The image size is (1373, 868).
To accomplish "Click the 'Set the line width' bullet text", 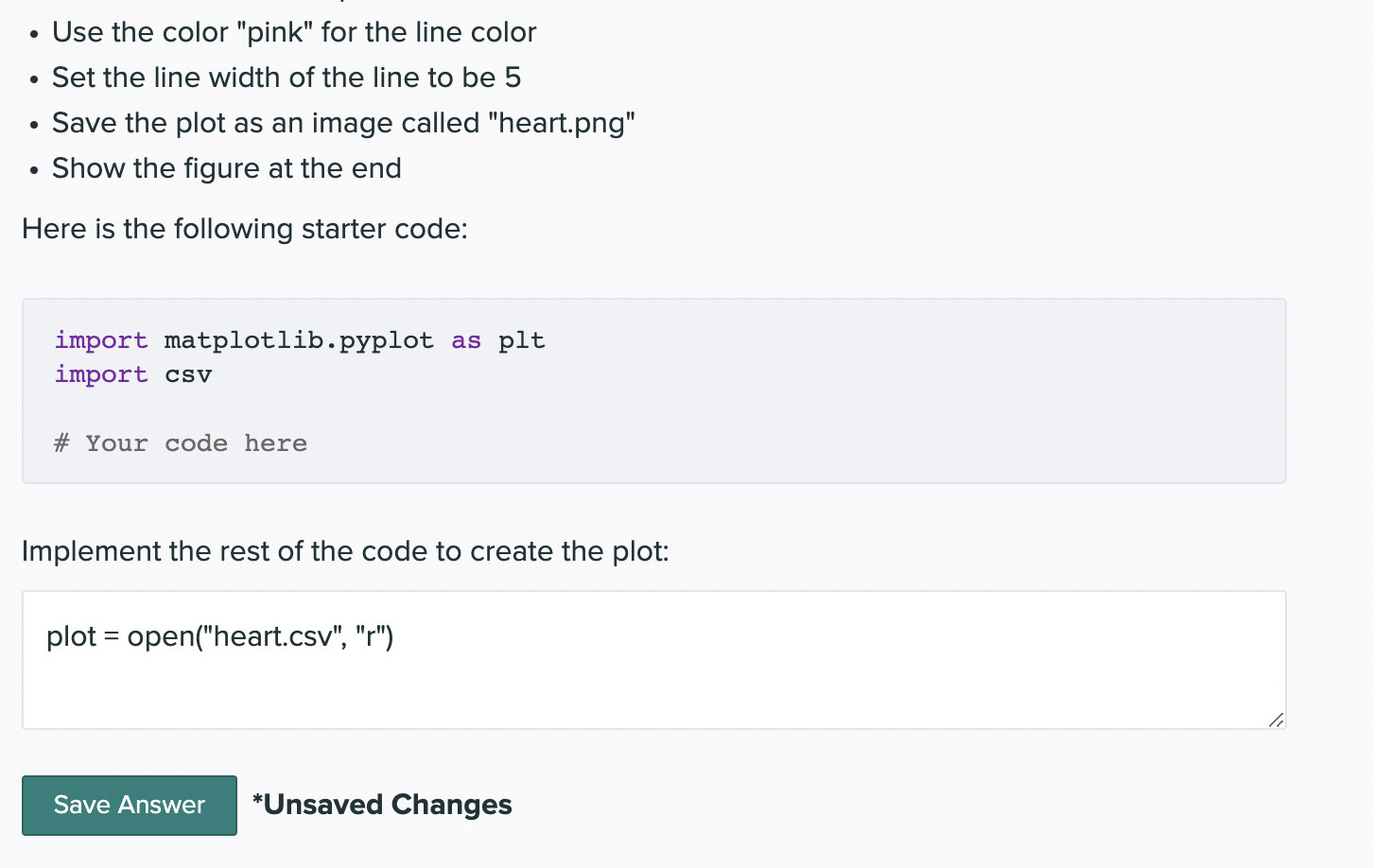I will [287, 78].
